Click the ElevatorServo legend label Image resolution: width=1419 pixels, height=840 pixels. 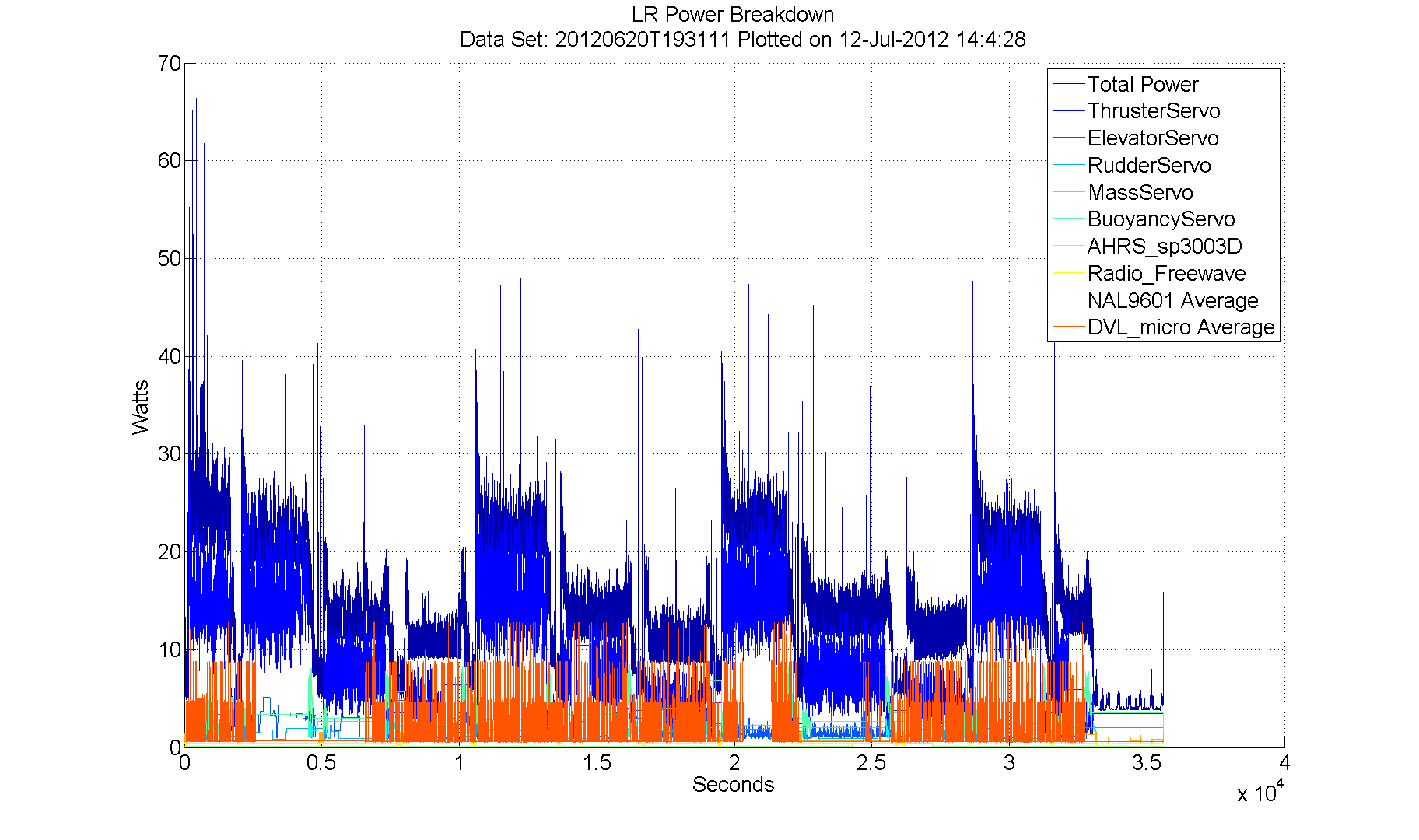(x=1152, y=138)
